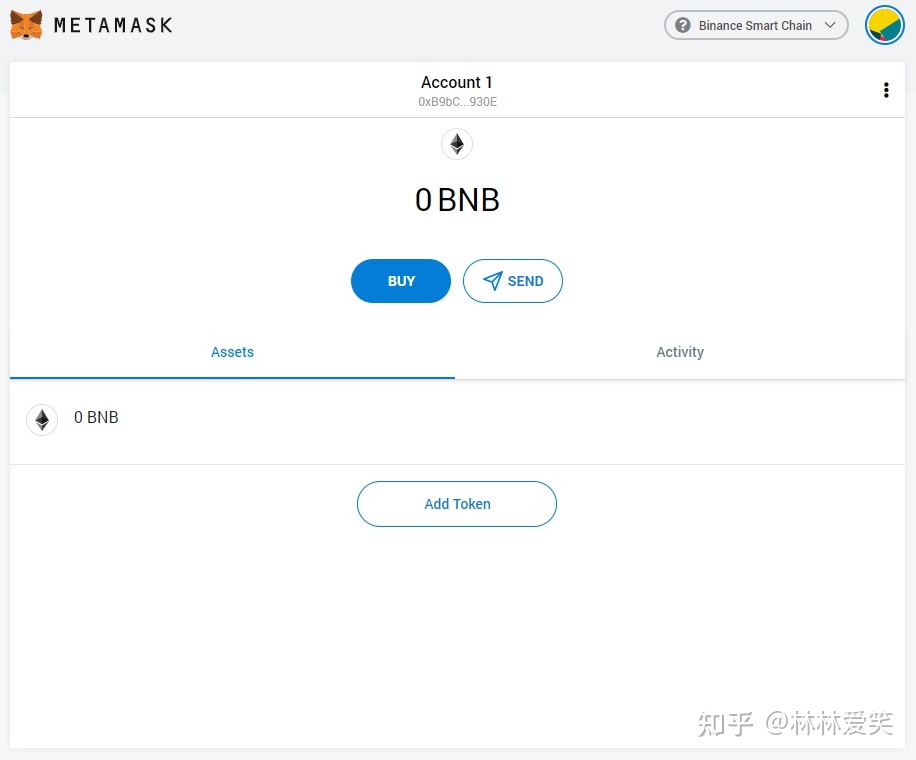Click the main 0 BNB balance
The height and width of the screenshot is (760, 916).
click(x=457, y=200)
